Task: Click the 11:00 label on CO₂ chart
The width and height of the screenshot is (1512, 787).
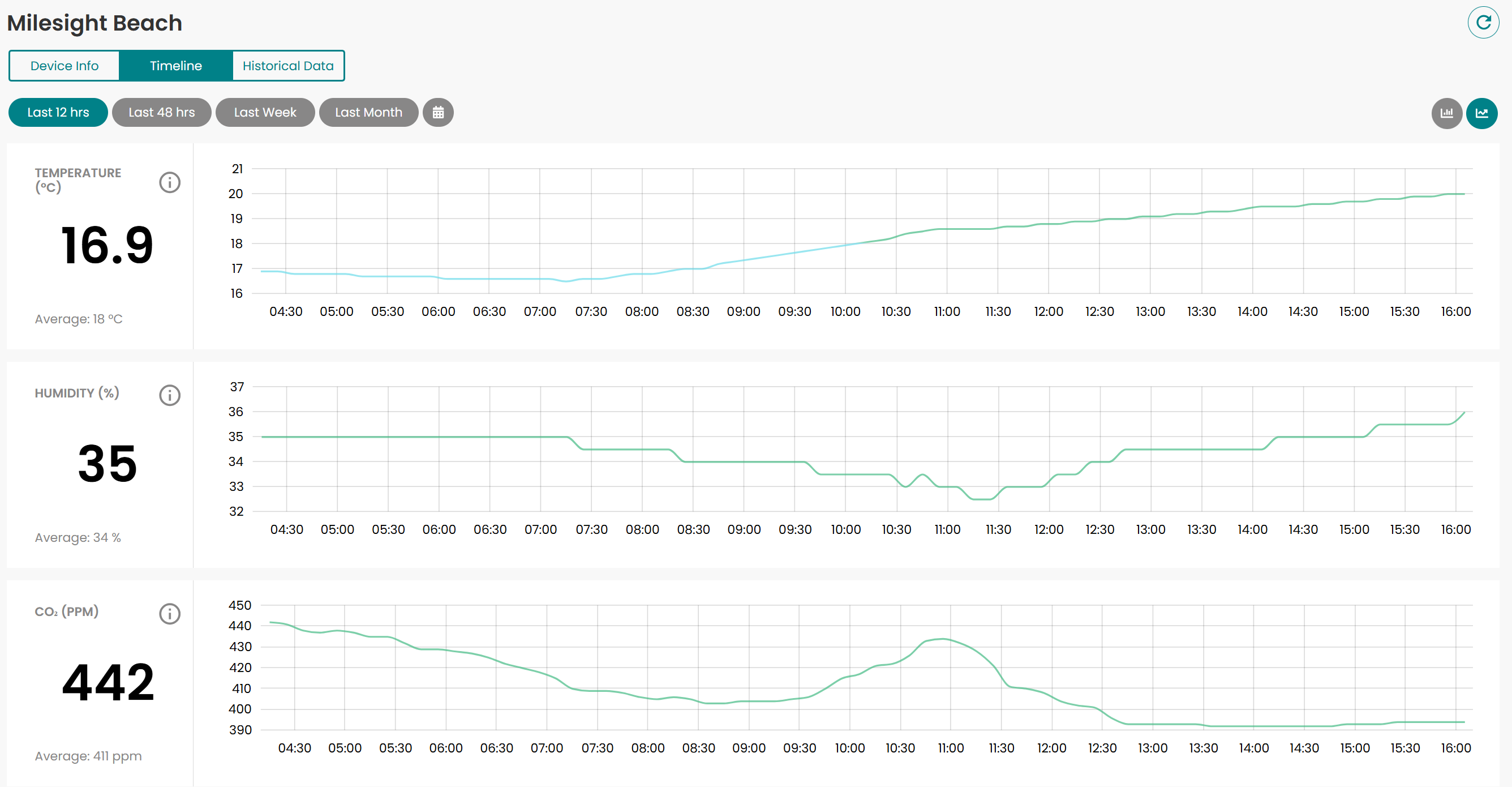Action: pyautogui.click(x=950, y=747)
